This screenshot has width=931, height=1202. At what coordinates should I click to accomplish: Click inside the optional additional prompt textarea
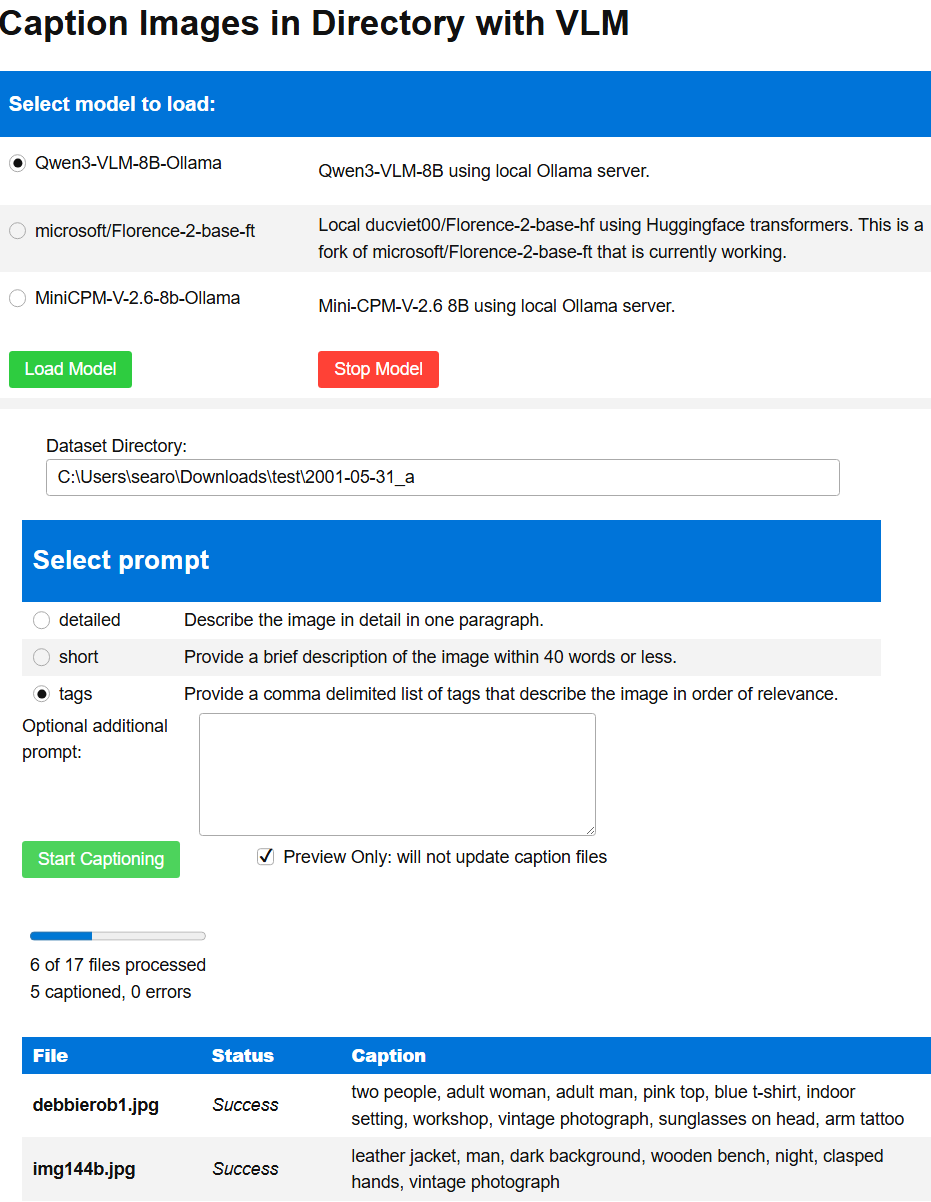397,773
